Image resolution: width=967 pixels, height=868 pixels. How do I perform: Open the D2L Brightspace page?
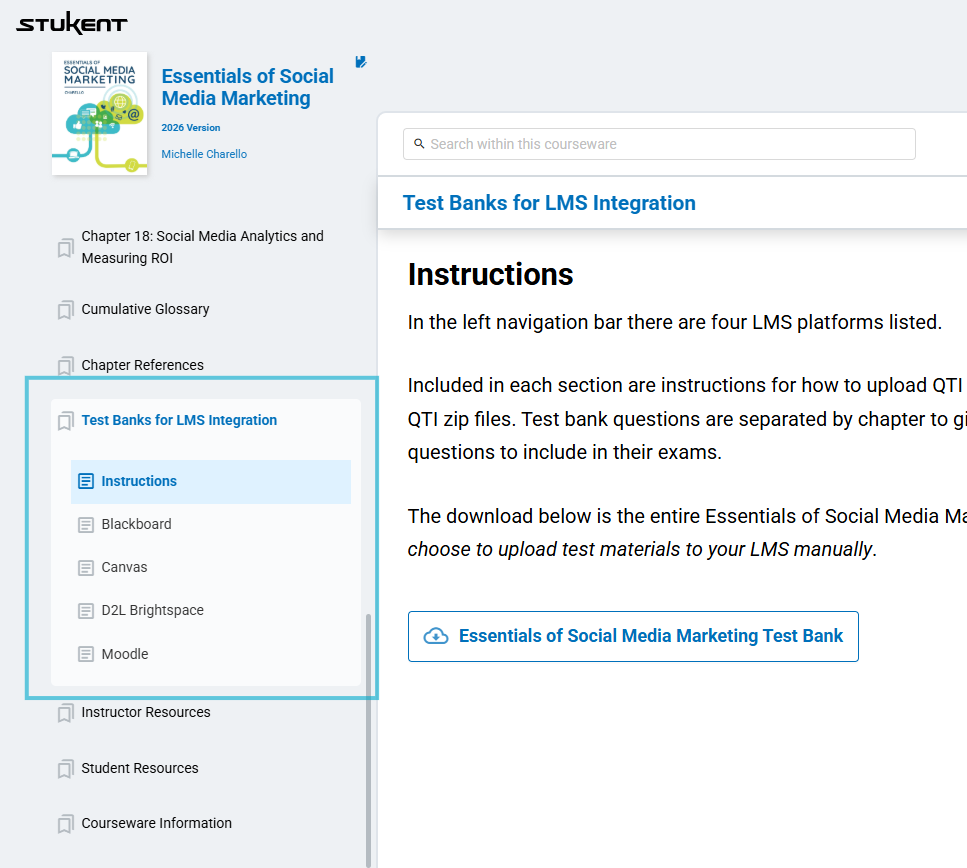152,610
